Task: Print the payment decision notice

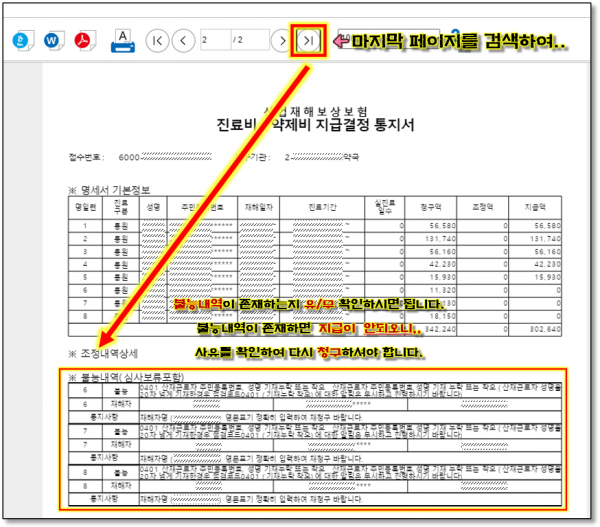Action: (x=122, y=41)
